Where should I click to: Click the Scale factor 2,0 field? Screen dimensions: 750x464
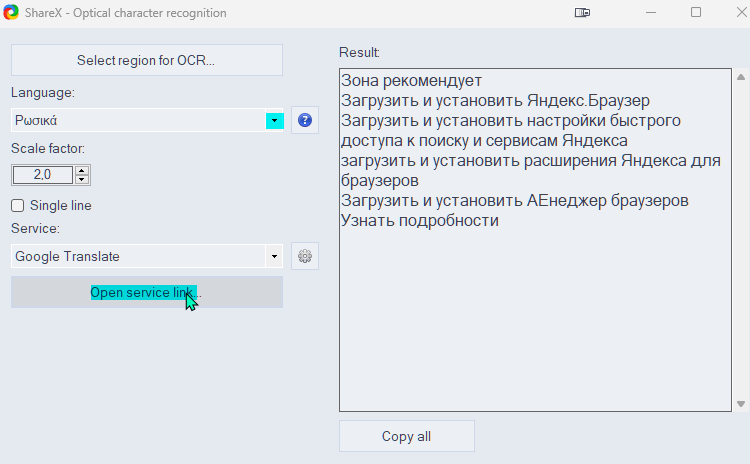coord(43,175)
